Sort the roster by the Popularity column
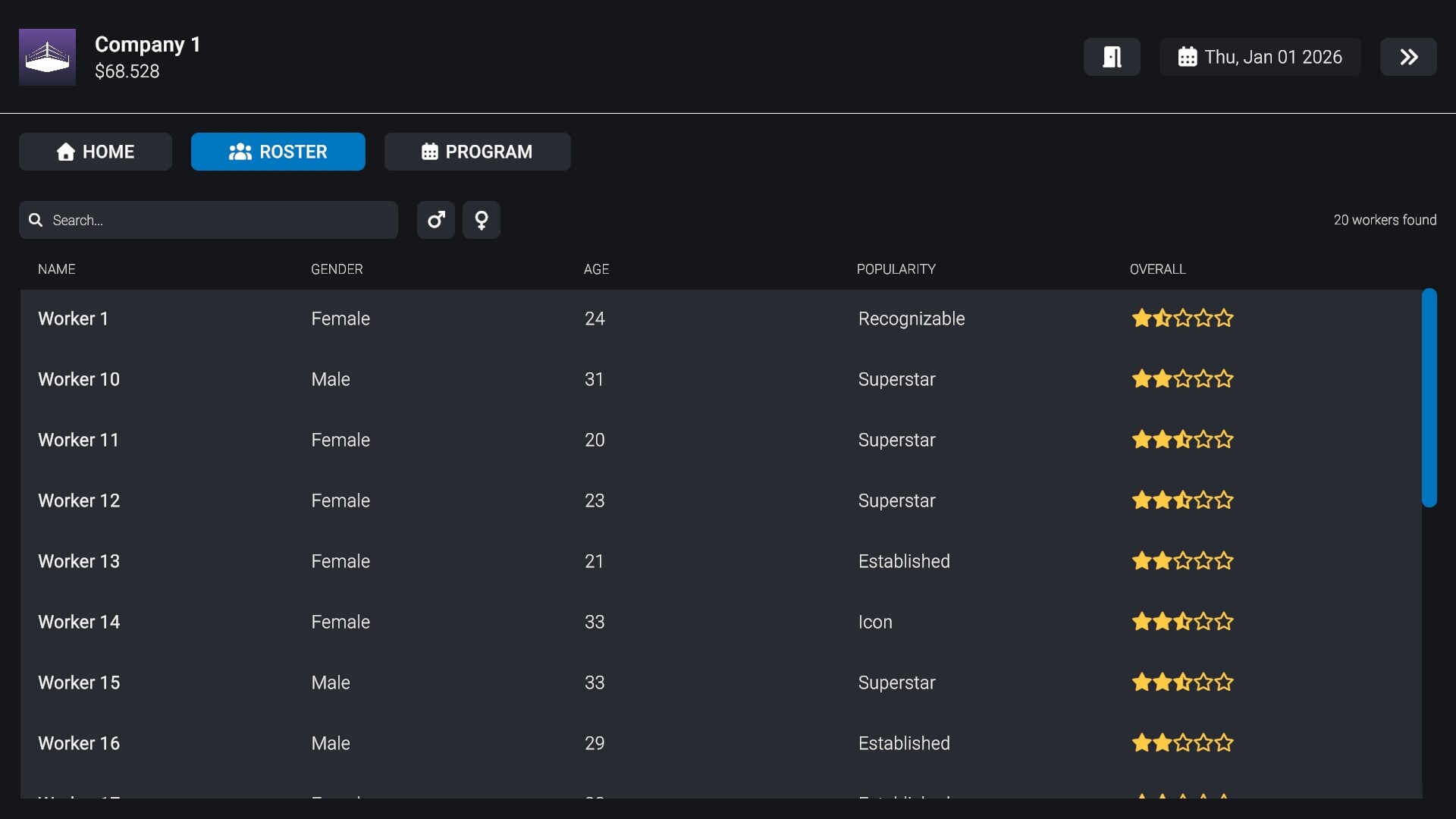This screenshot has height=819, width=1456. click(896, 269)
